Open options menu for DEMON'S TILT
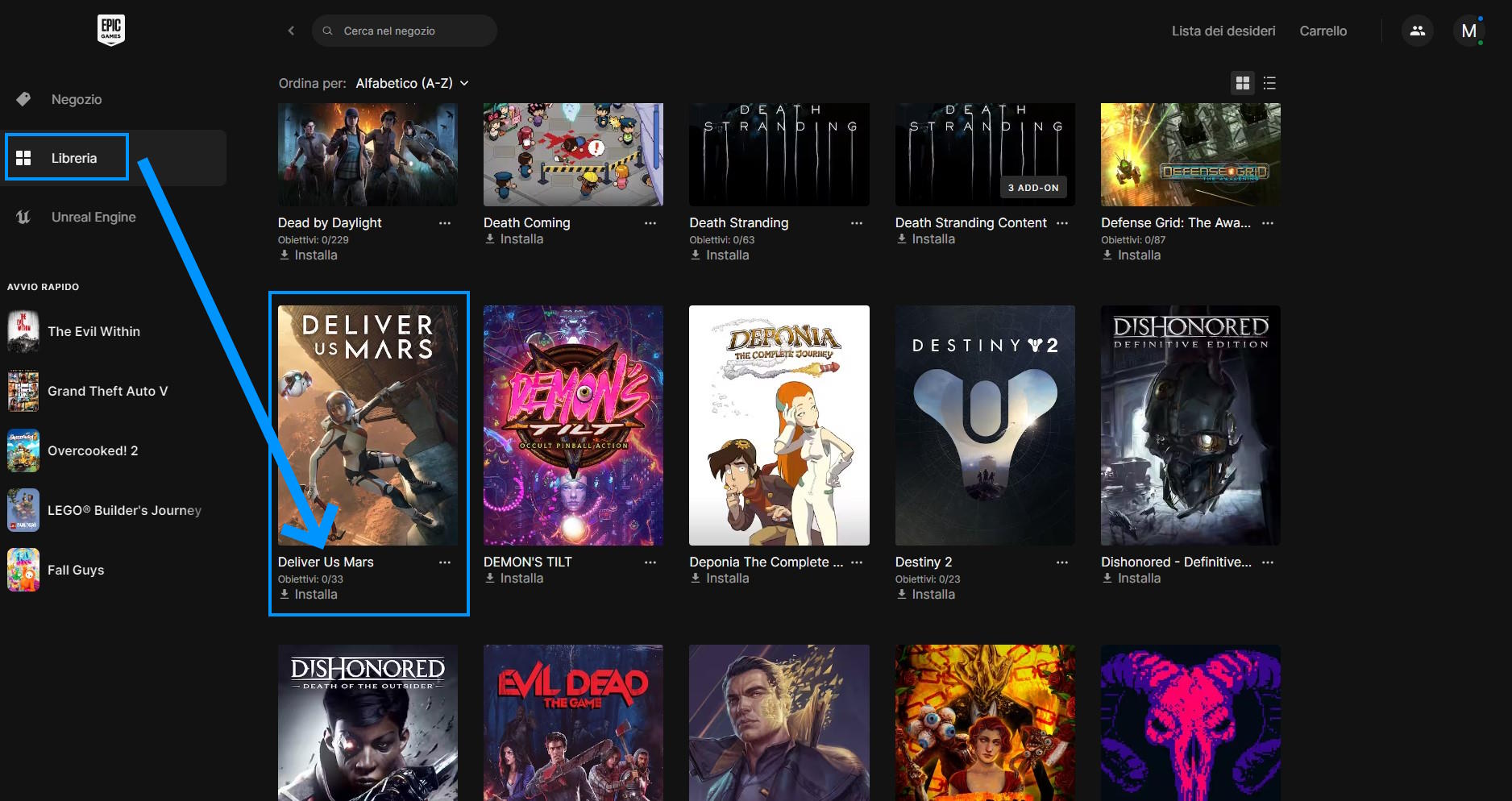The image size is (1512, 801). pos(650,562)
